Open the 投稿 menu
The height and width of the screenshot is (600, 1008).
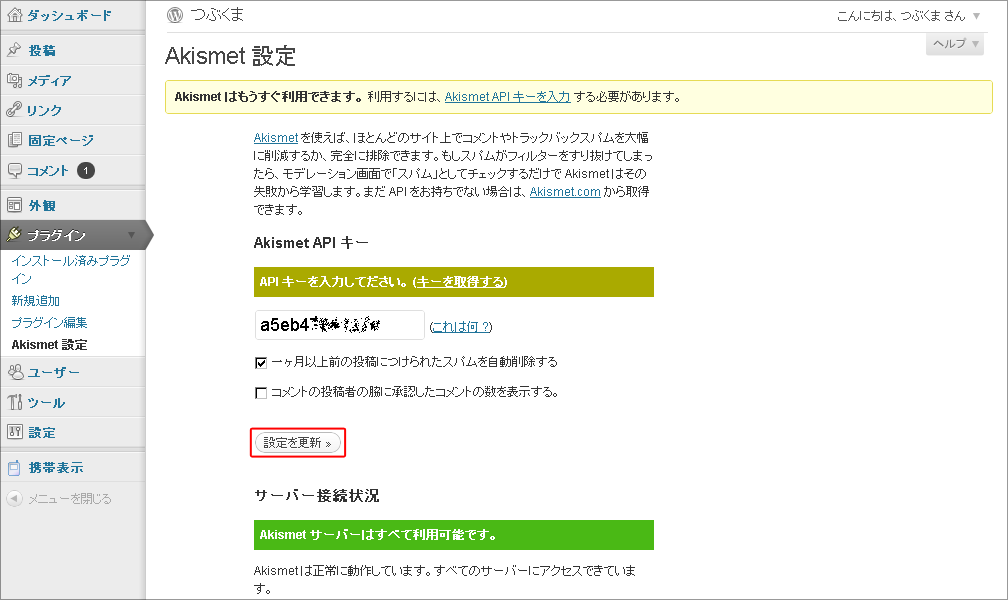point(42,50)
